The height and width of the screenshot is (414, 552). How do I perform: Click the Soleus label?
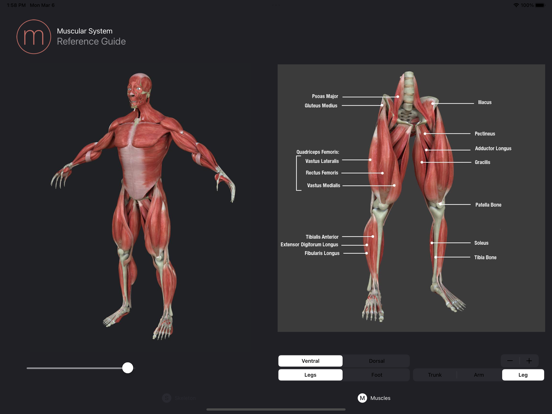pos(481,243)
